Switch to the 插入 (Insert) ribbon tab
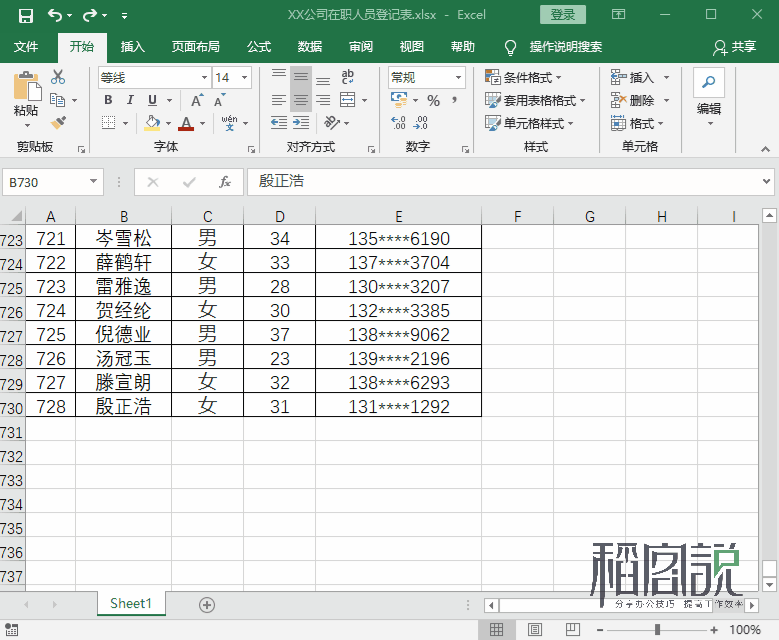This screenshot has width=779, height=640. point(133,47)
